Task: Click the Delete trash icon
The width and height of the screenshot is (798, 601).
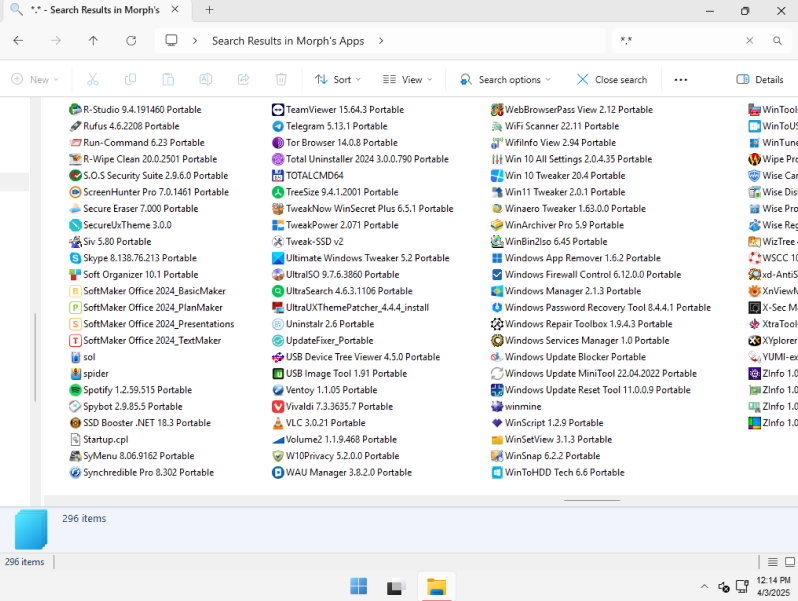Action: point(281,79)
